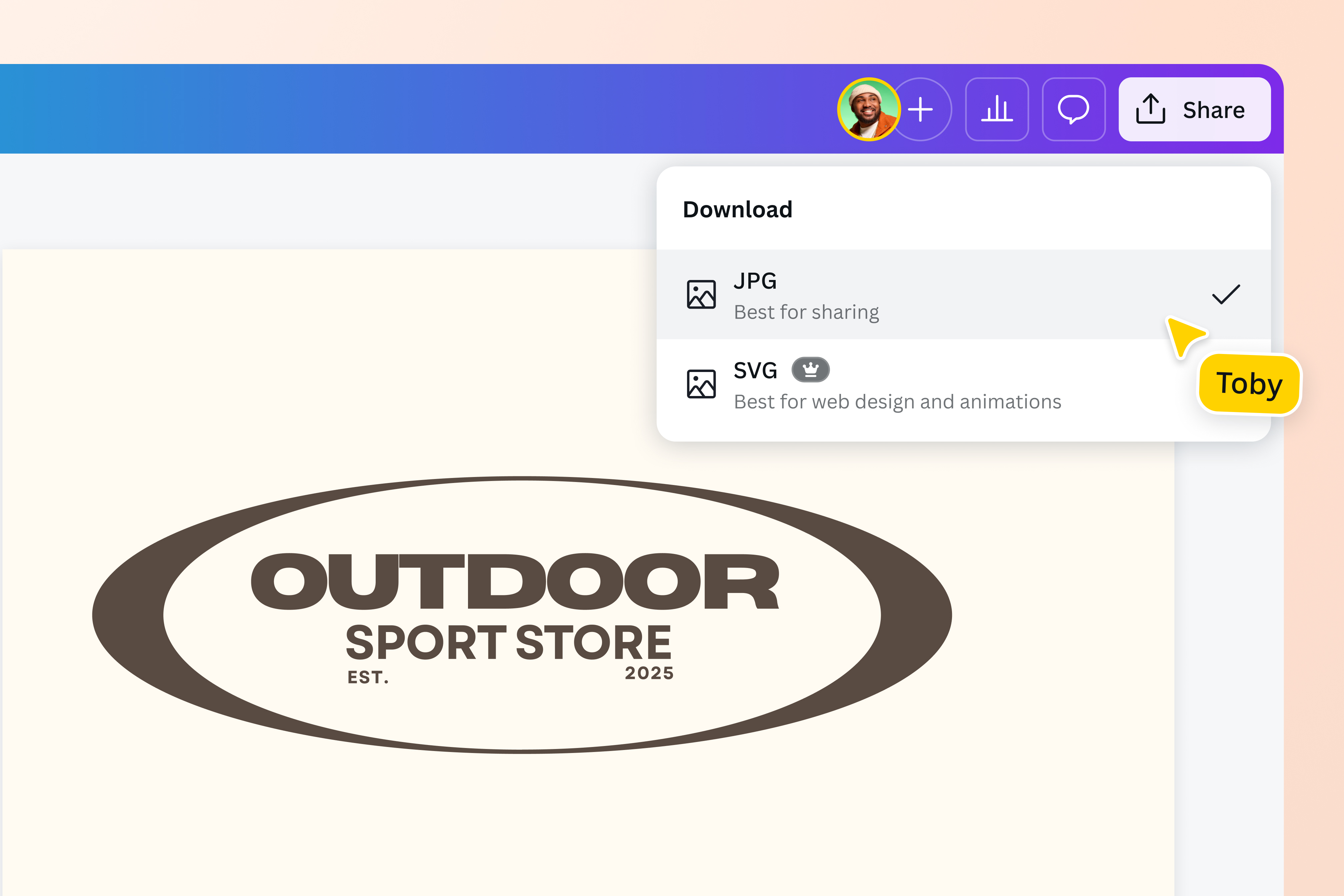
Task: Select the JPG format option
Action: (x=963, y=294)
